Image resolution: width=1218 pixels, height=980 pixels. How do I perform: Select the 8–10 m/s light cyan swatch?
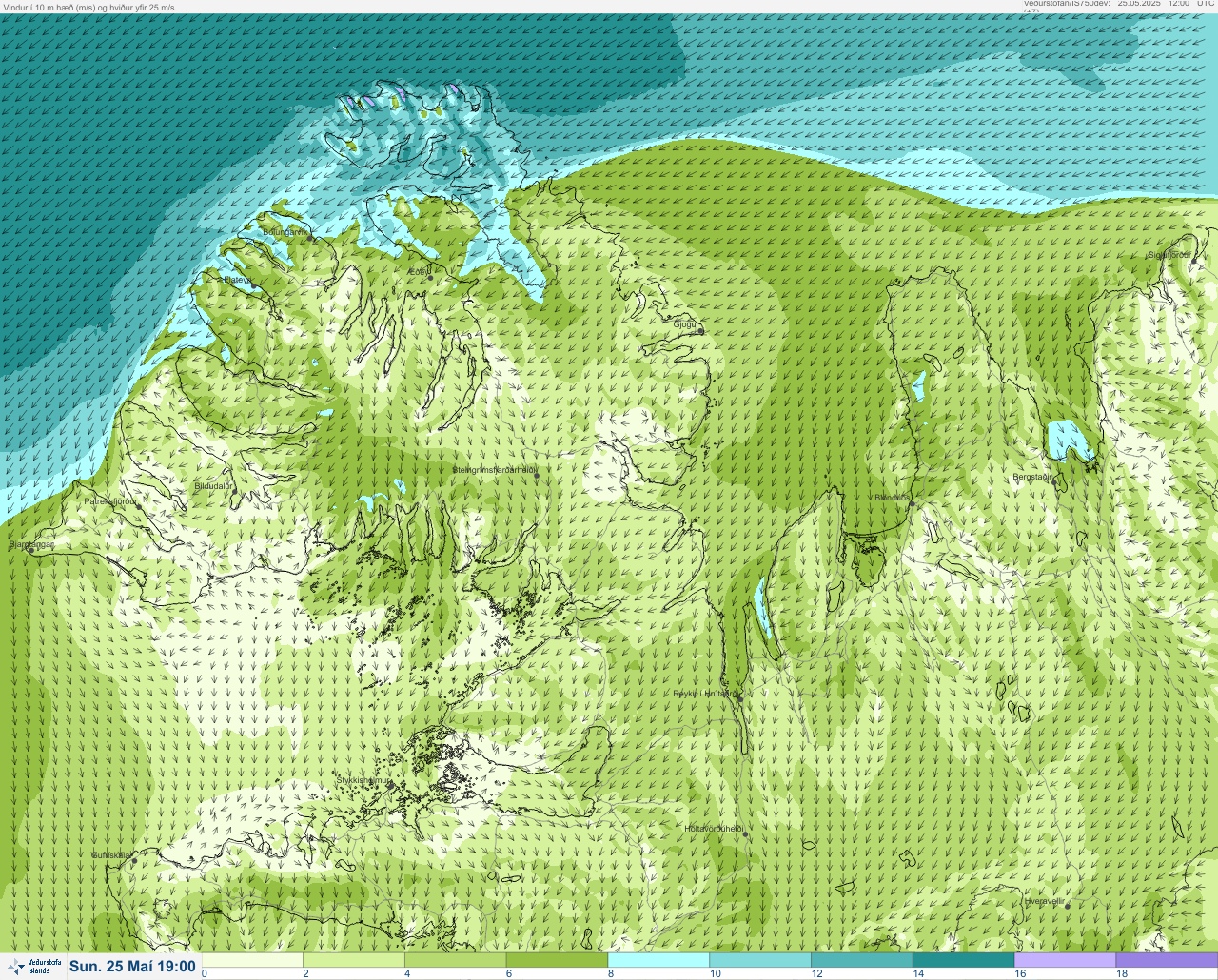(x=658, y=960)
